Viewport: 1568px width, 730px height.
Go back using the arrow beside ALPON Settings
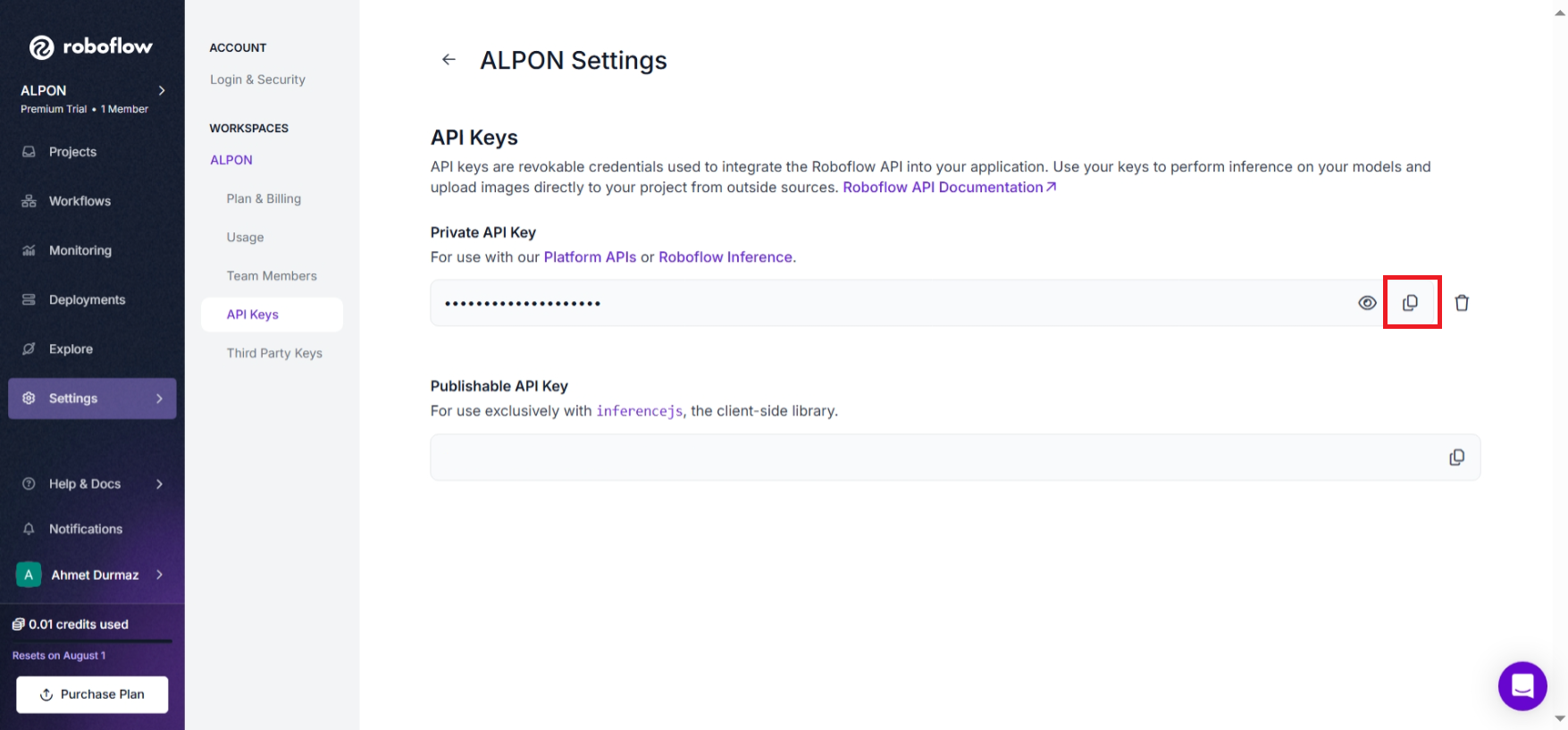point(449,59)
